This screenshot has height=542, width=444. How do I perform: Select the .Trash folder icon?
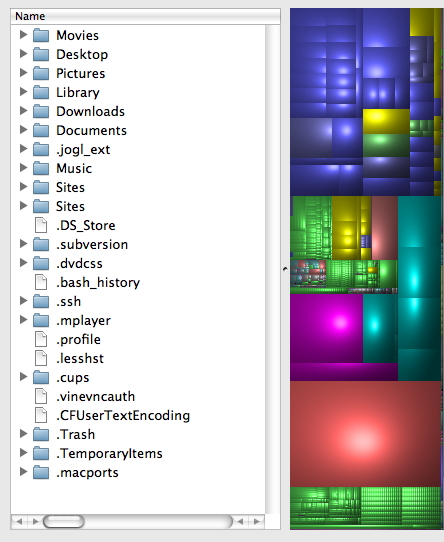click(41, 434)
